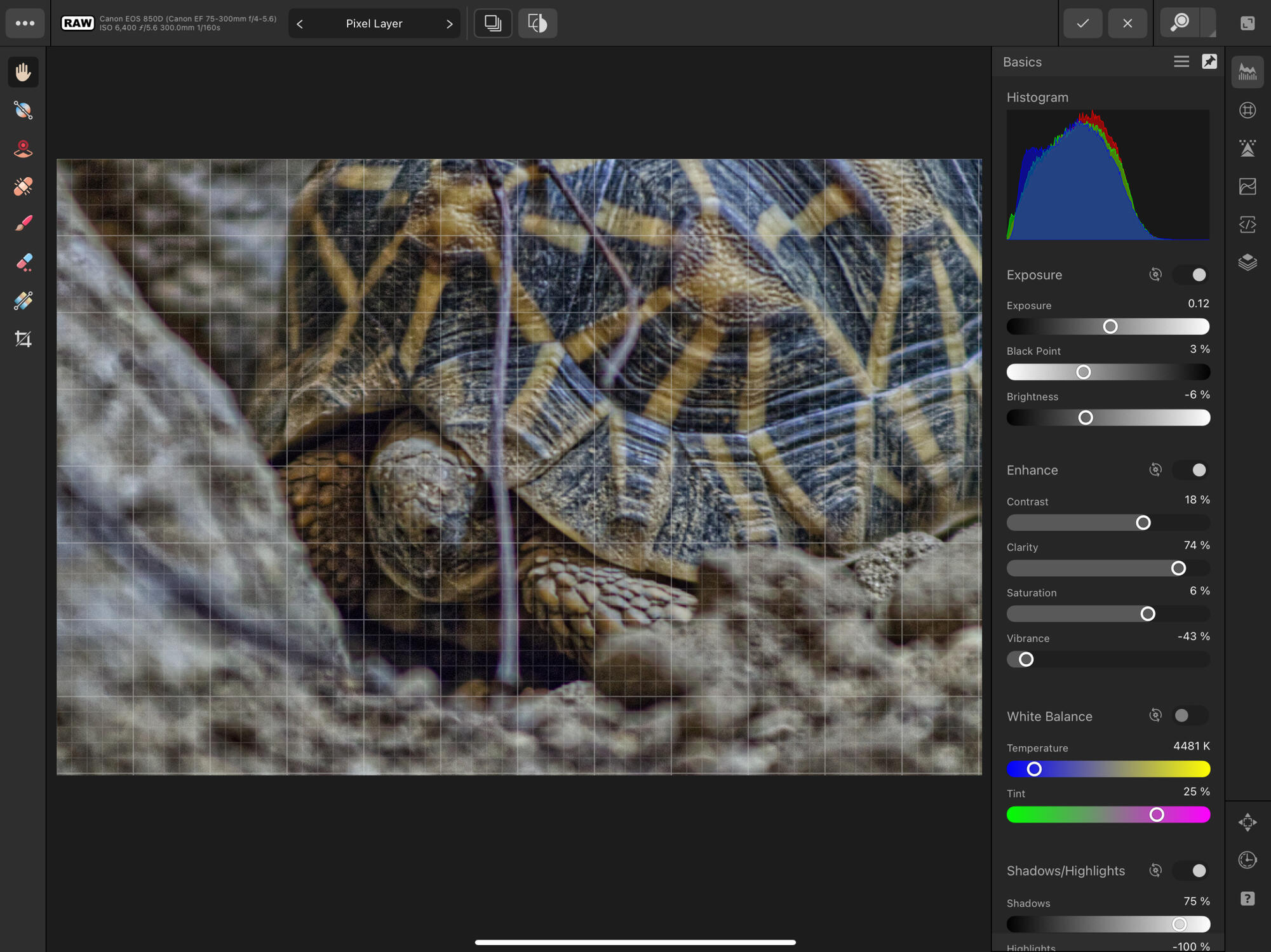This screenshot has width=1271, height=952.
Task: Toggle the Shadows/Highlights section switch
Action: (x=1192, y=871)
